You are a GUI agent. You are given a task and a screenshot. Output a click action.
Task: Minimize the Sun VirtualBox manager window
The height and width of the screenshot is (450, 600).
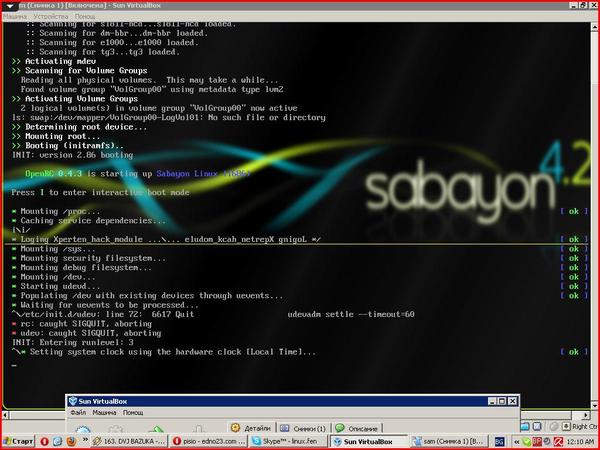coord(492,401)
